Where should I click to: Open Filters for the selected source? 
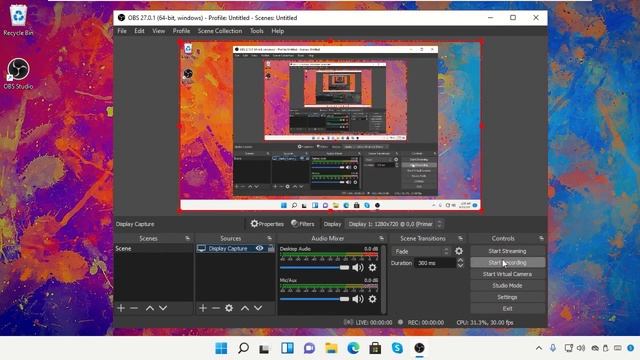coord(302,224)
